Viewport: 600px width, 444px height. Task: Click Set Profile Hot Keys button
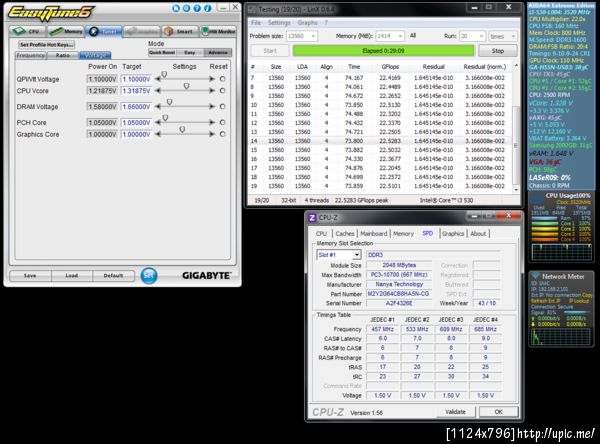pos(46,45)
